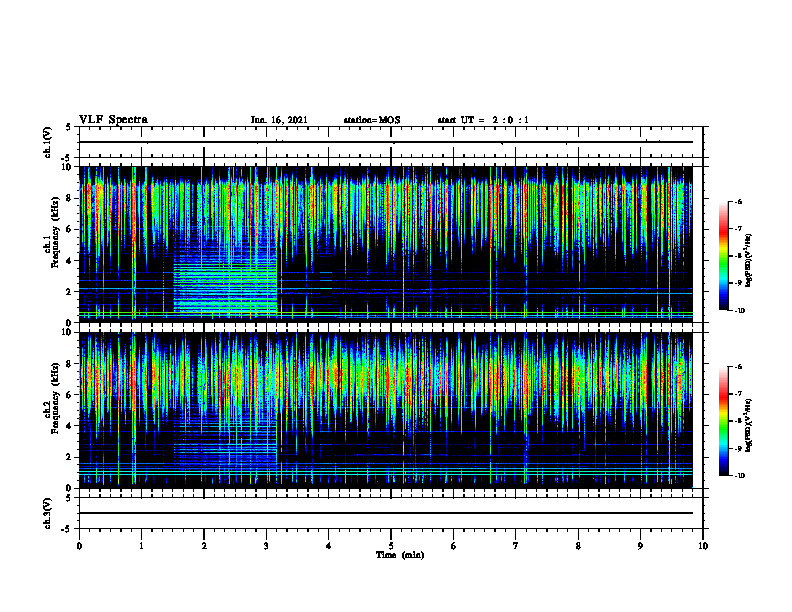Click the time axis tick label '3'

pyautogui.click(x=266, y=546)
